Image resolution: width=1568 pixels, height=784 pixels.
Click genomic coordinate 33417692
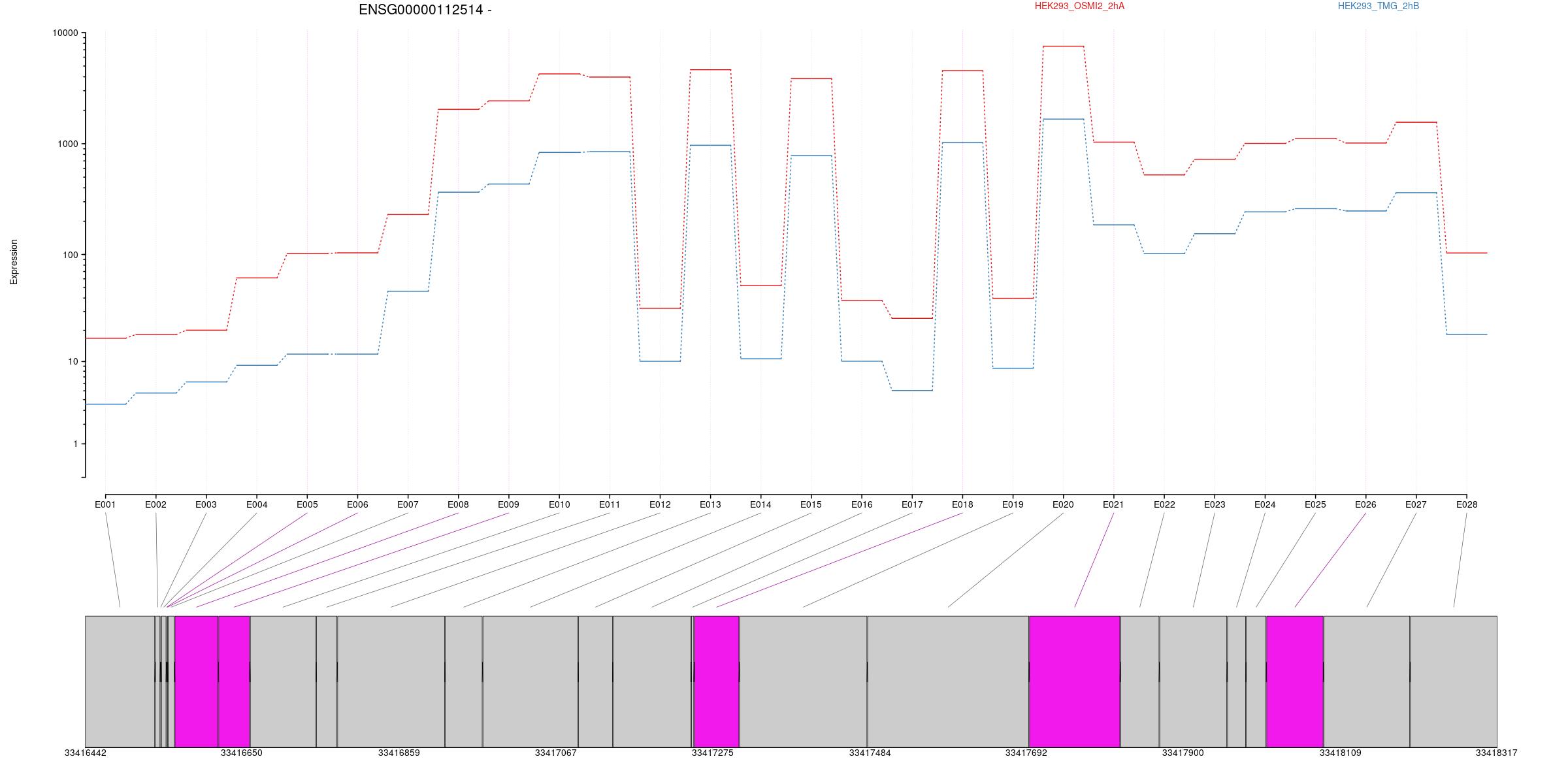(1026, 753)
